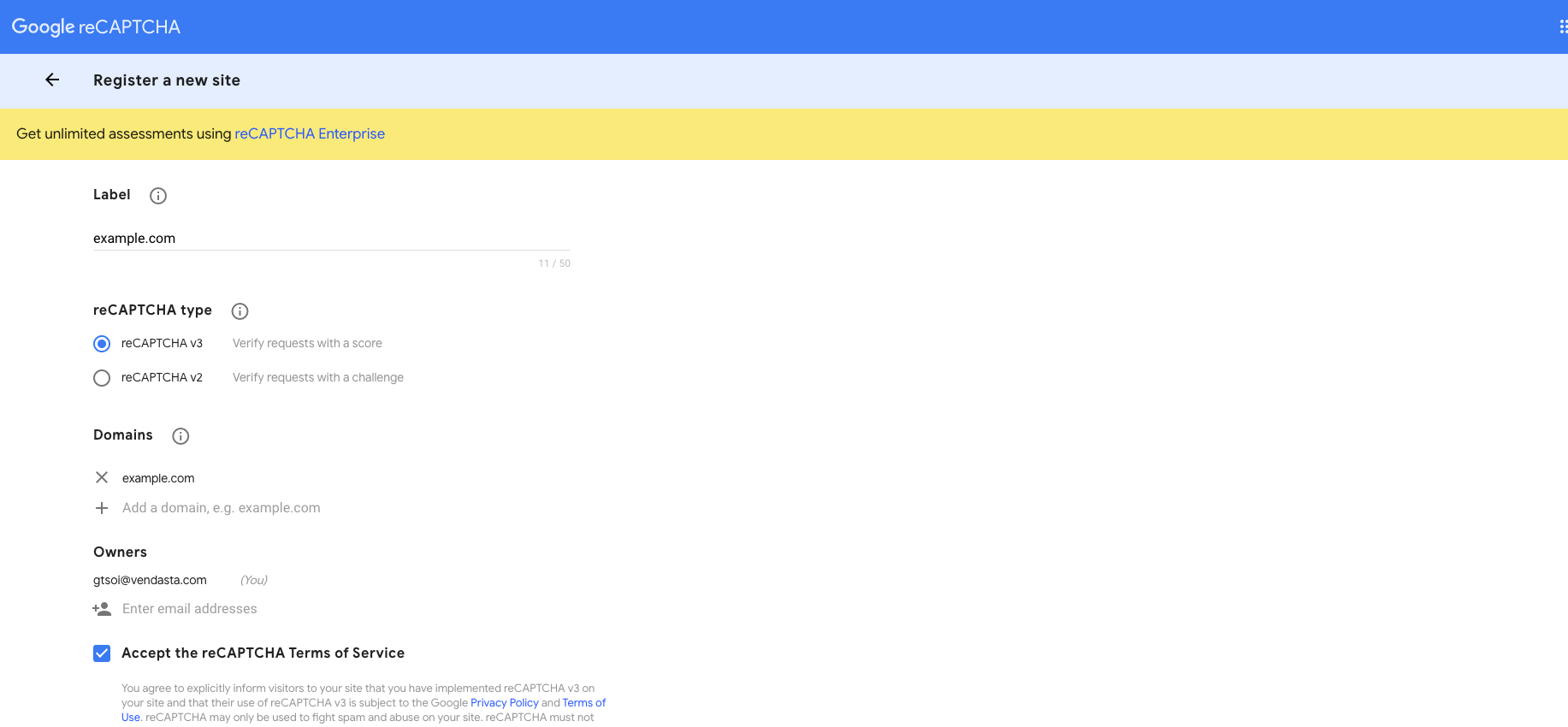
Task: Click the Verify requests with a challenge text
Action: click(x=318, y=377)
